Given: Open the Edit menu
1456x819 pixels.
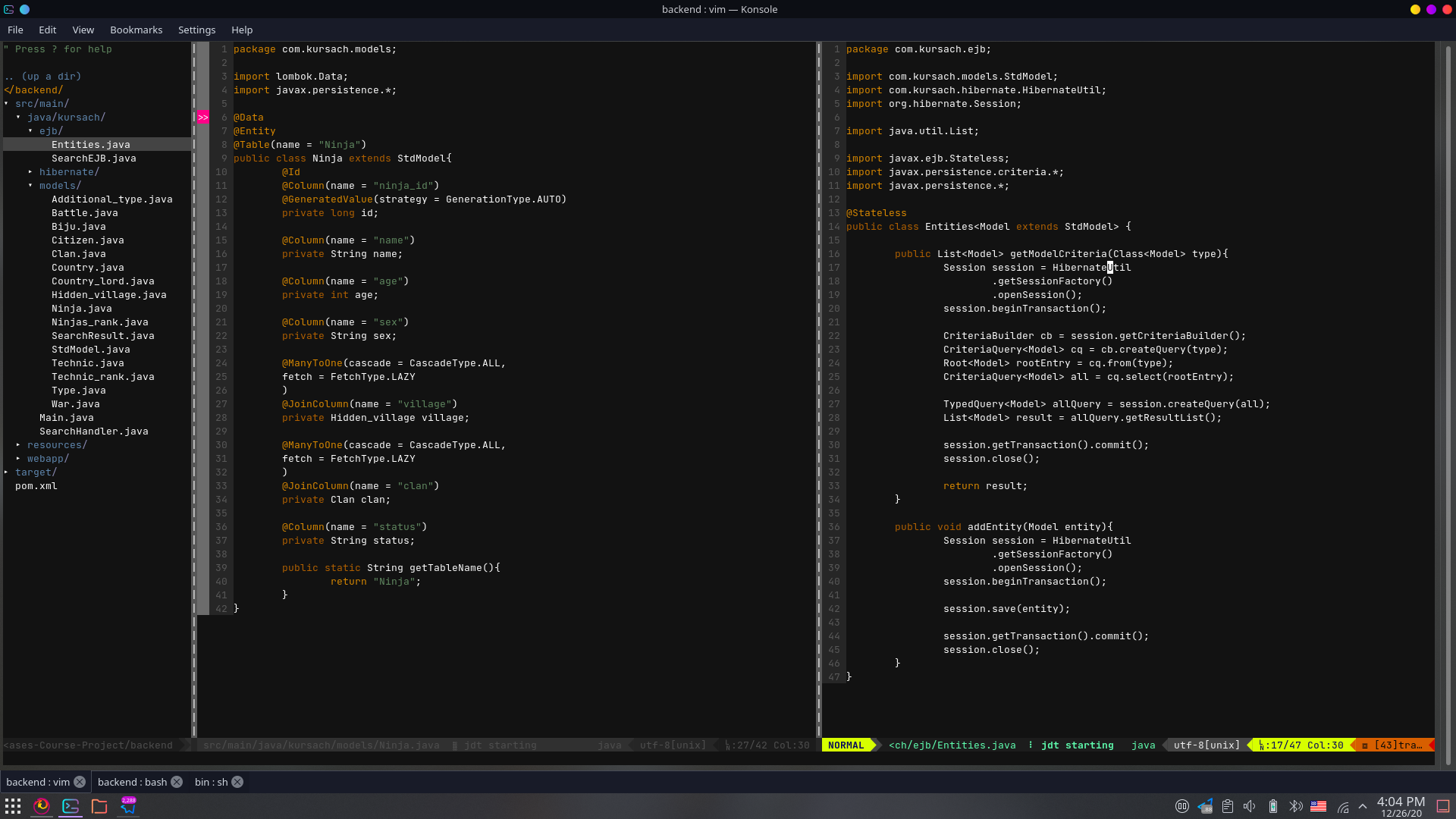Looking at the screenshot, I should 47,30.
